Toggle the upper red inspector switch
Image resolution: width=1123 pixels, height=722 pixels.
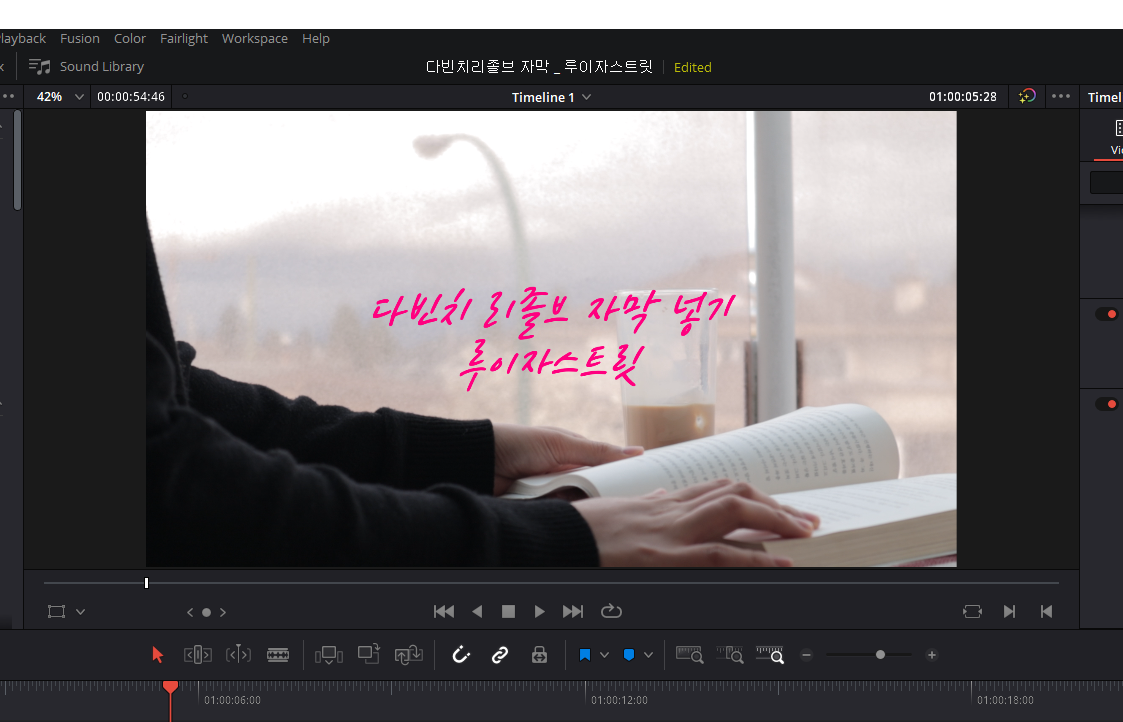point(1107,314)
